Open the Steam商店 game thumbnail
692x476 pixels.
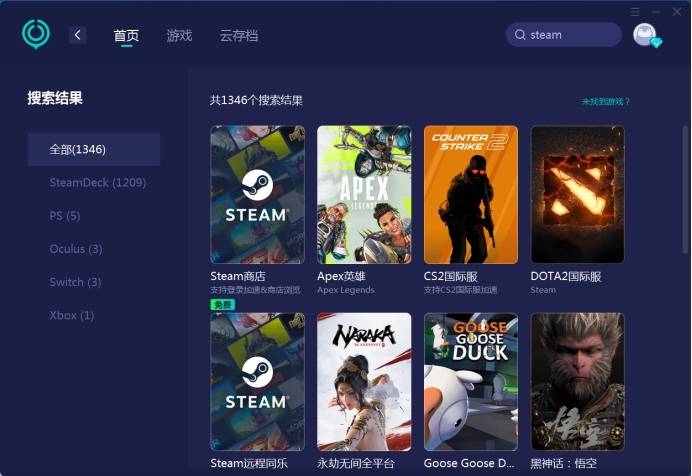pyautogui.click(x=257, y=194)
